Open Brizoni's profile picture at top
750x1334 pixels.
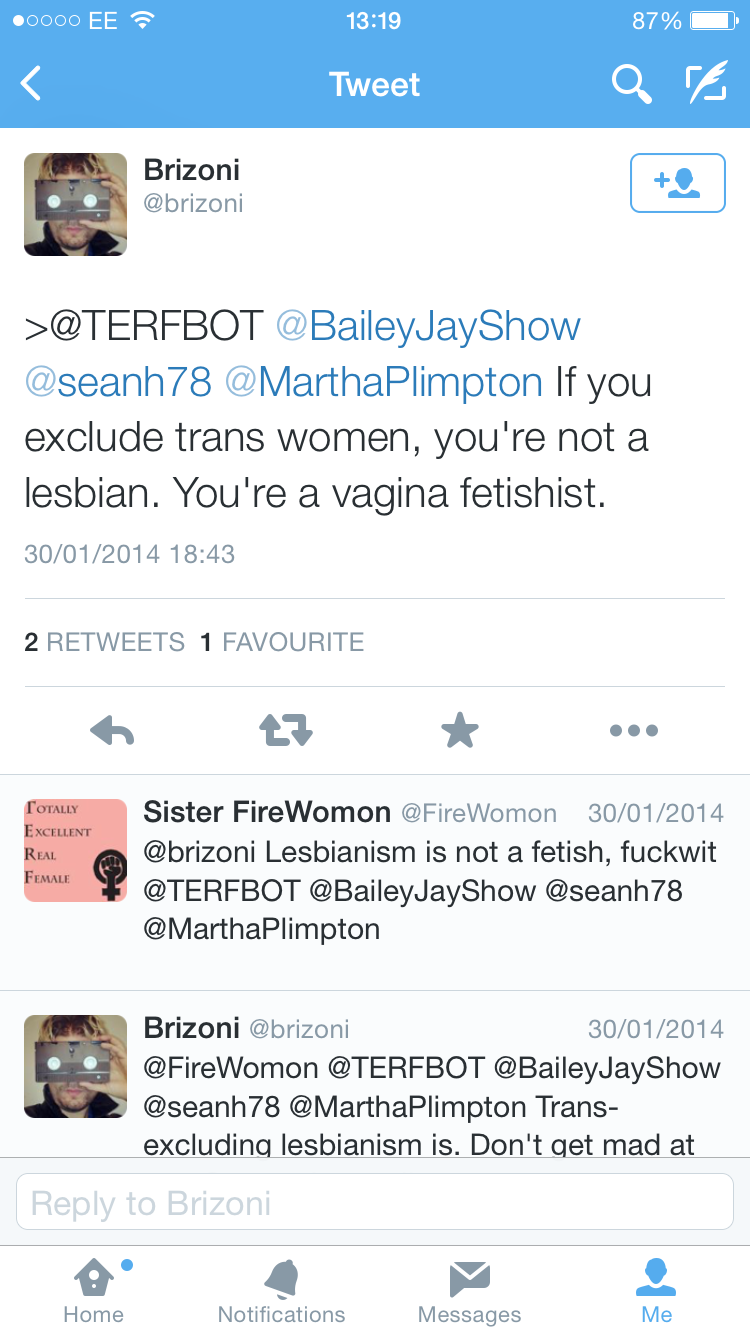(x=75, y=204)
